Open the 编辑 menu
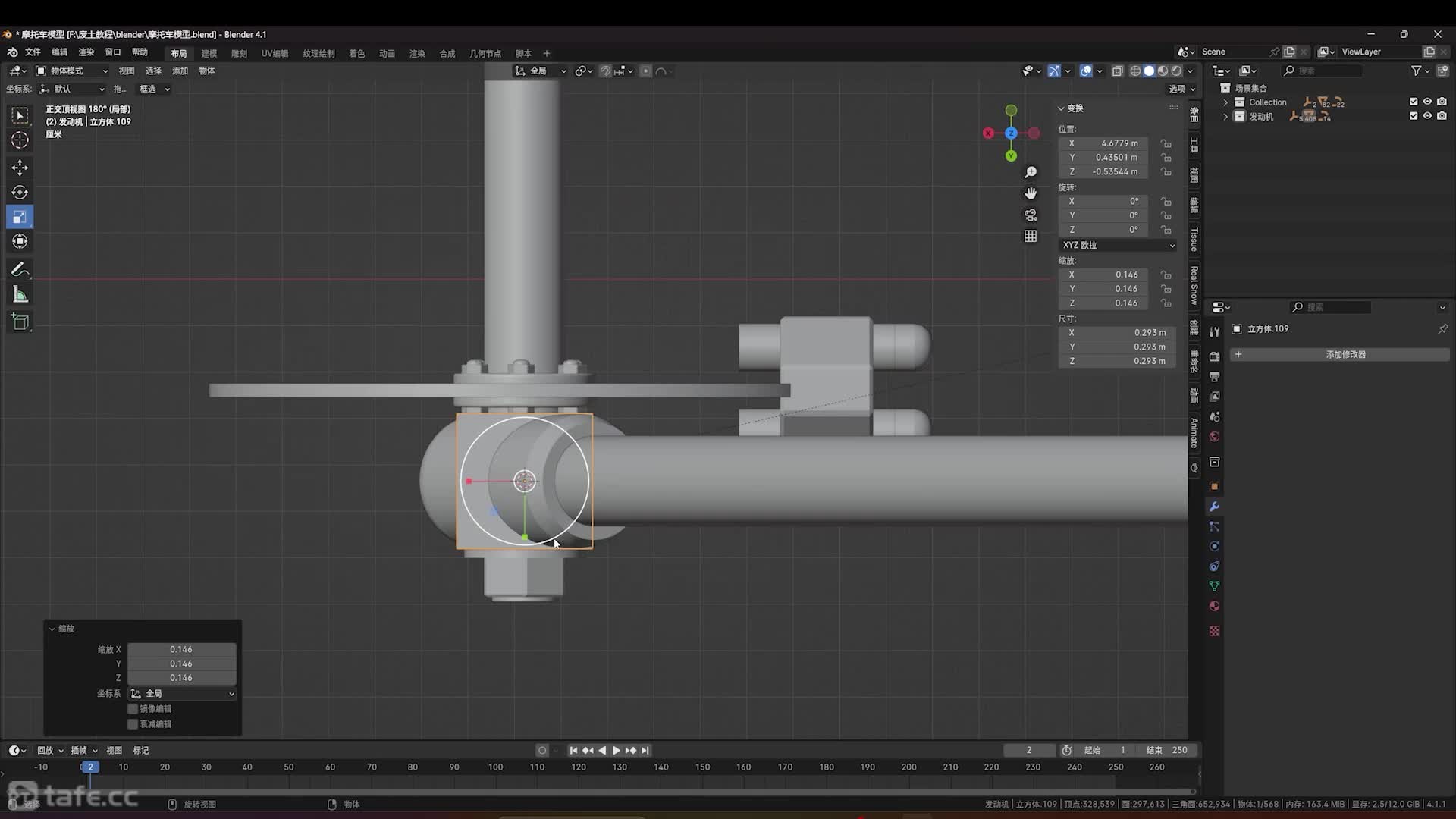 coord(59,52)
